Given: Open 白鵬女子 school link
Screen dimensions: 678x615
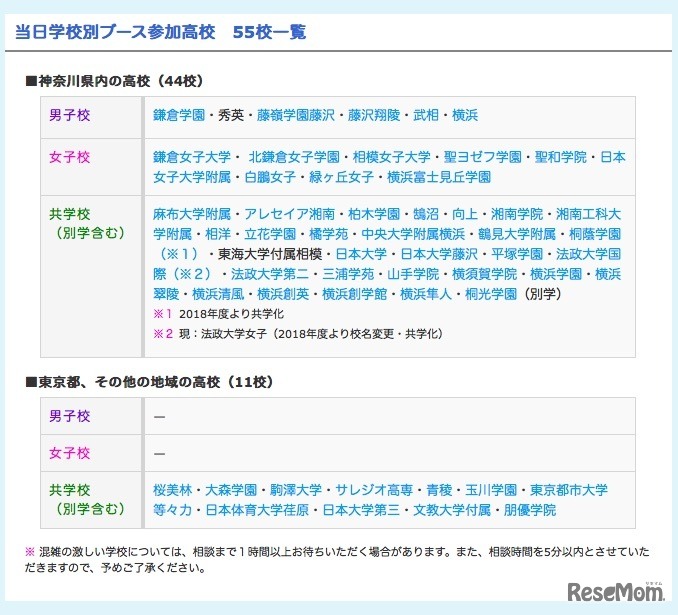Looking at the screenshot, I should pos(270,177).
